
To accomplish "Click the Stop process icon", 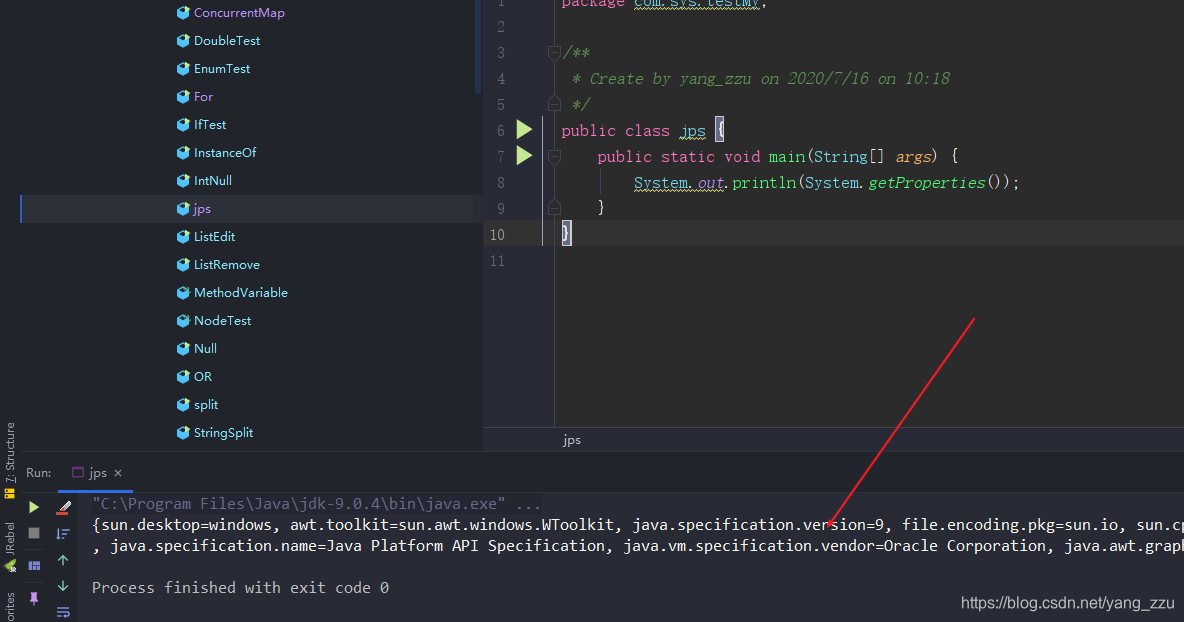I will [33, 532].
